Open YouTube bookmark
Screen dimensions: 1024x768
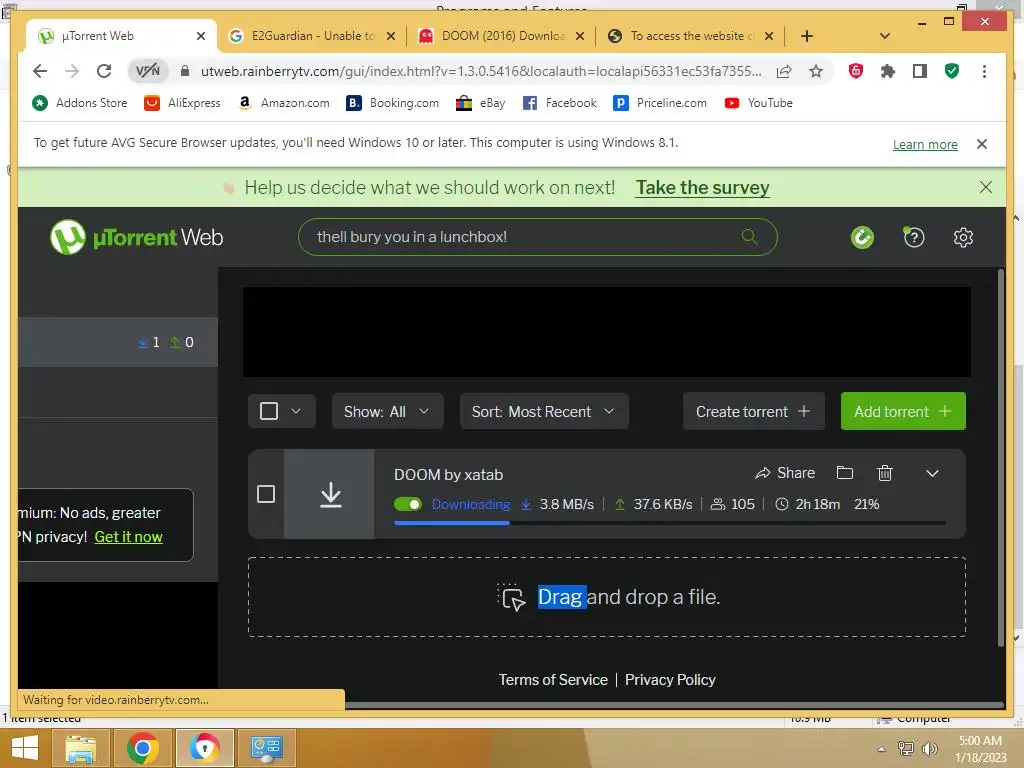tap(758, 103)
